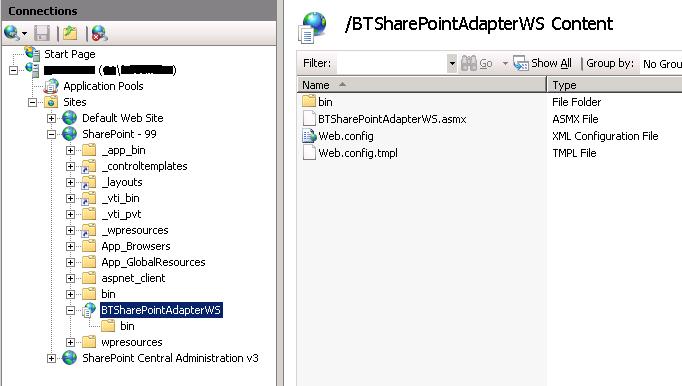Click the Save Current Connections floppy icon

pos(42,33)
